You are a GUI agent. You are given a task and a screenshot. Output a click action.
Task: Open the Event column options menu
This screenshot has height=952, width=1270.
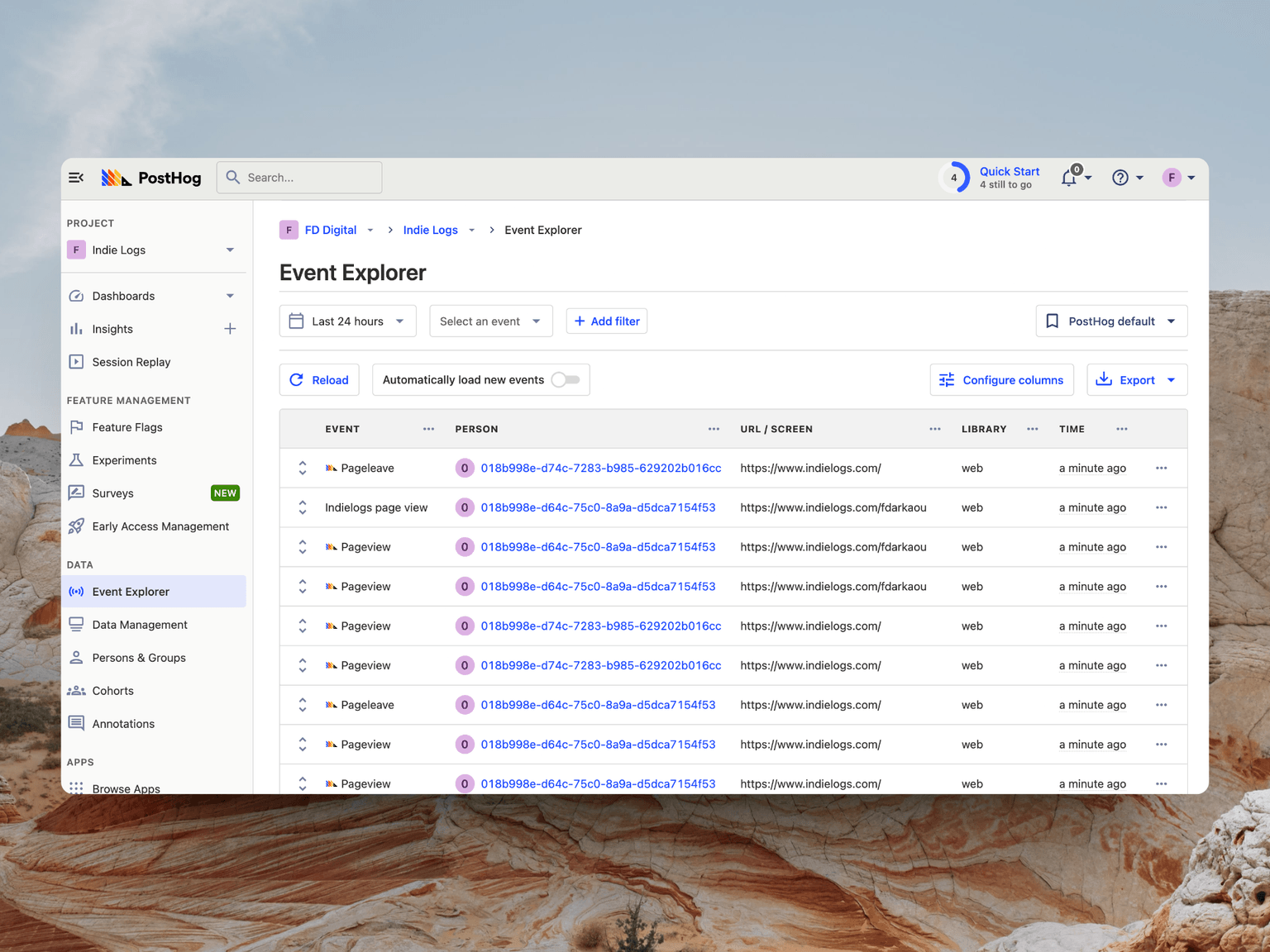(x=428, y=429)
